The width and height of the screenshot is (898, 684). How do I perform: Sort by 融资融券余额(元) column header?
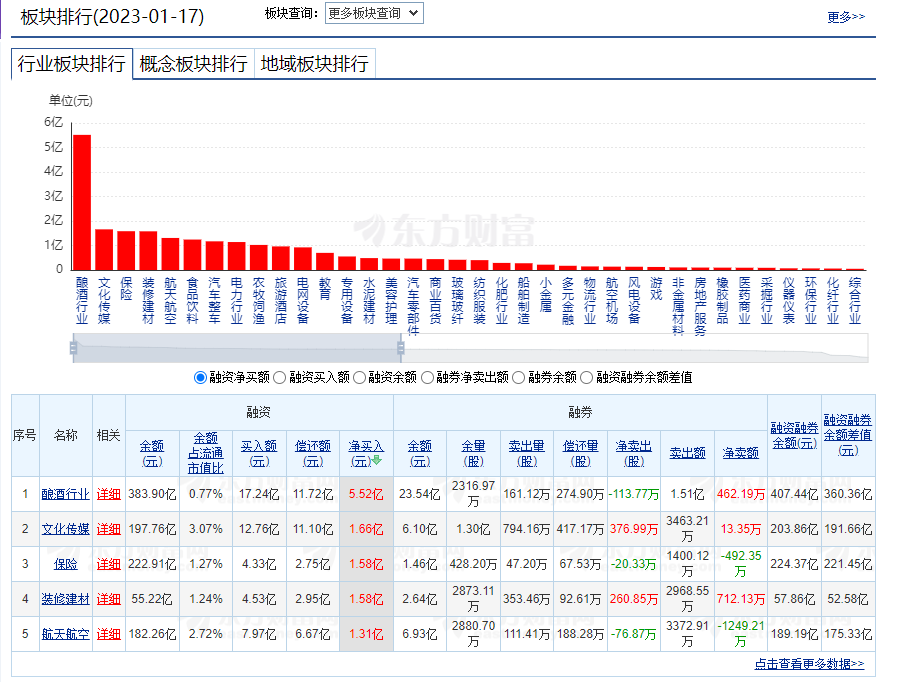tap(793, 435)
